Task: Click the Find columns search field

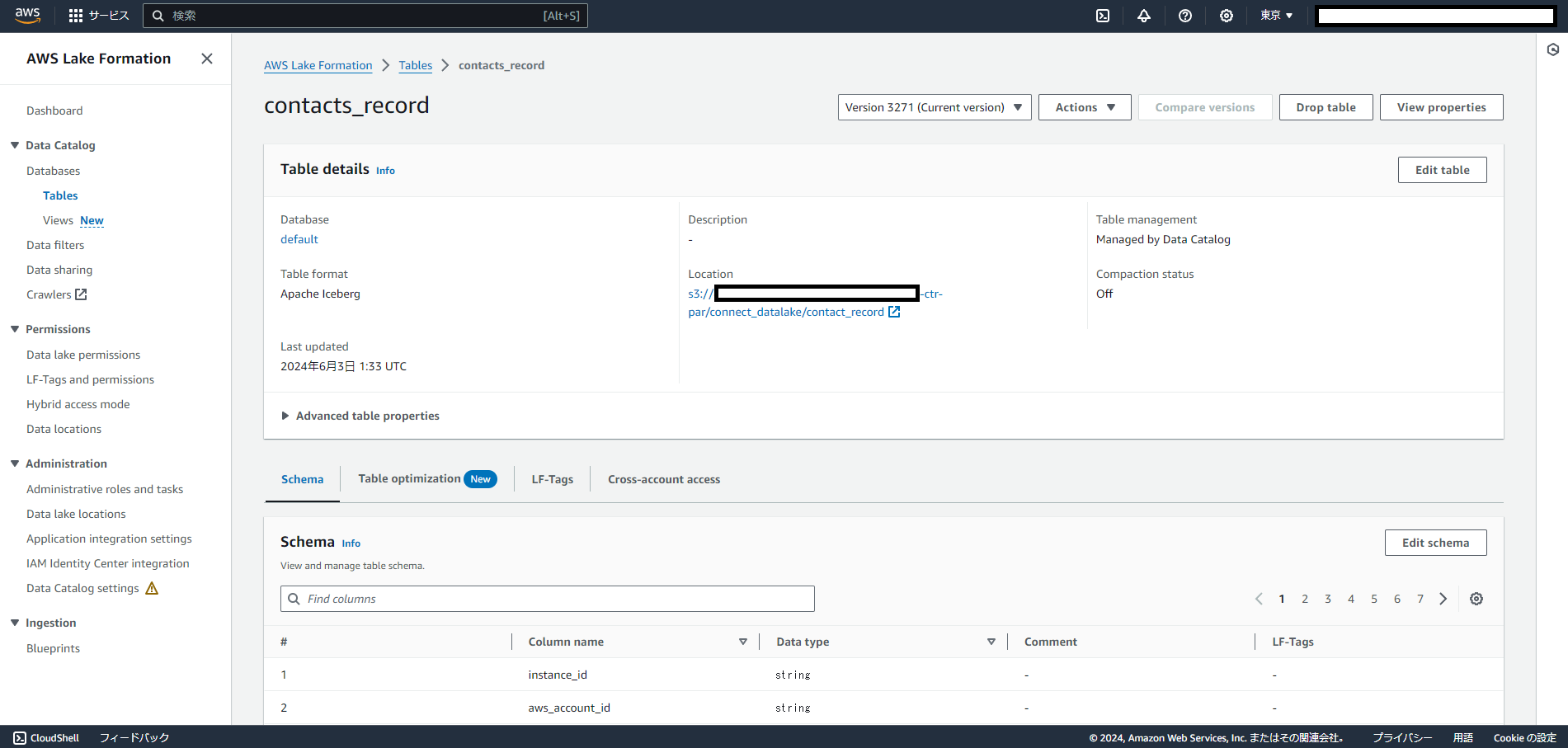Action: point(548,599)
